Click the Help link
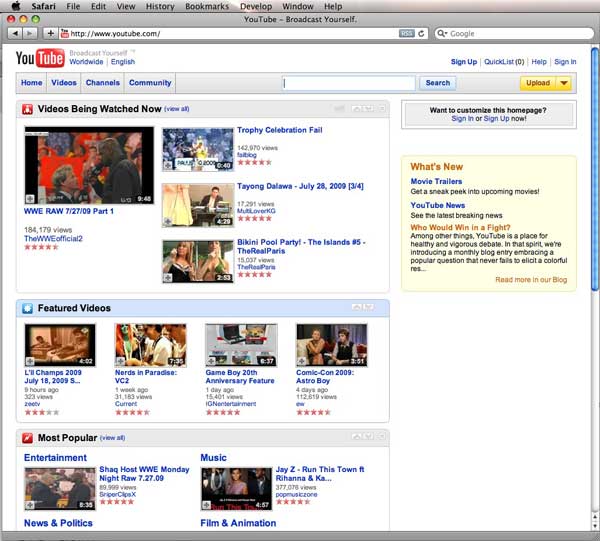The image size is (600, 541). click(539, 62)
